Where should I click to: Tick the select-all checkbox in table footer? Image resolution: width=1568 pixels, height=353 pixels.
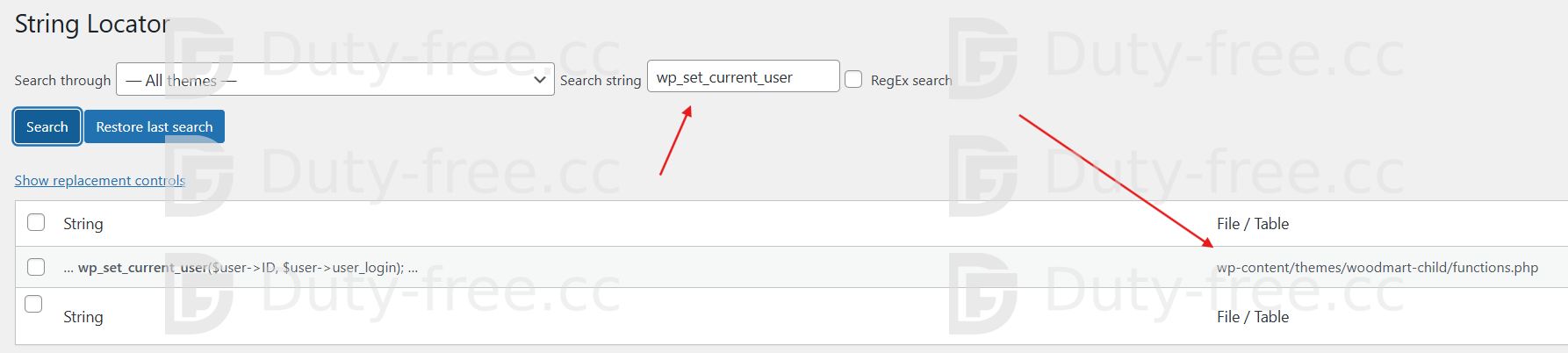(x=33, y=304)
